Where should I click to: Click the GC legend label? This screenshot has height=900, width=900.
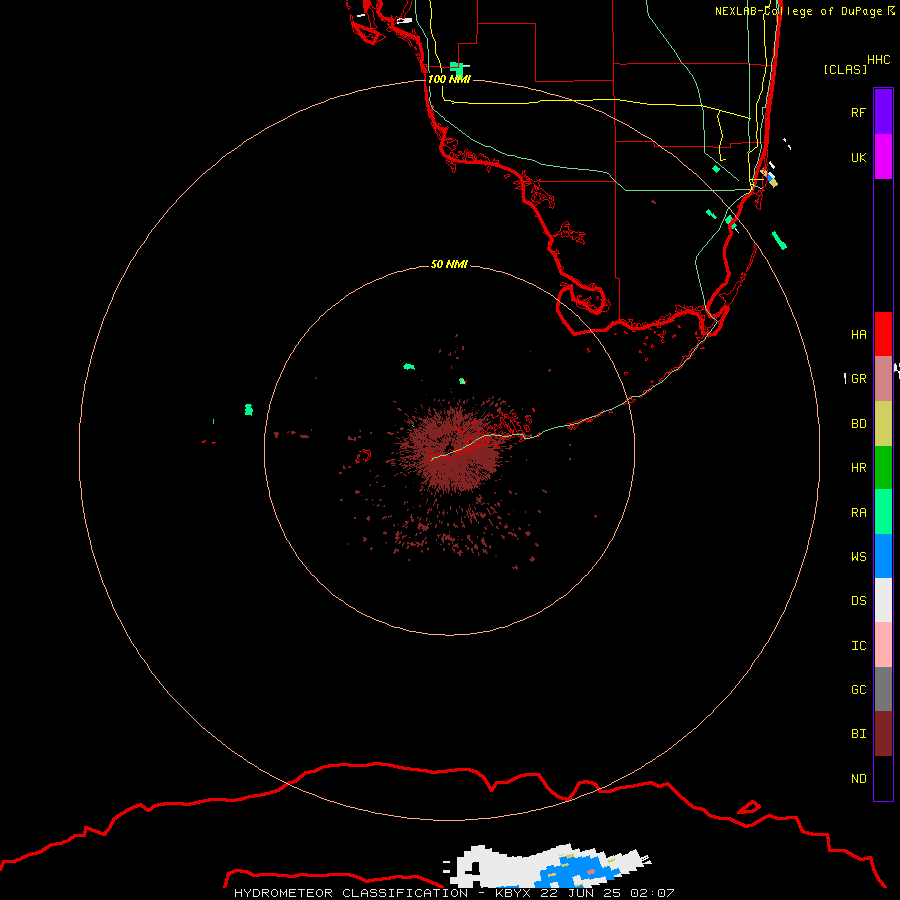click(859, 690)
